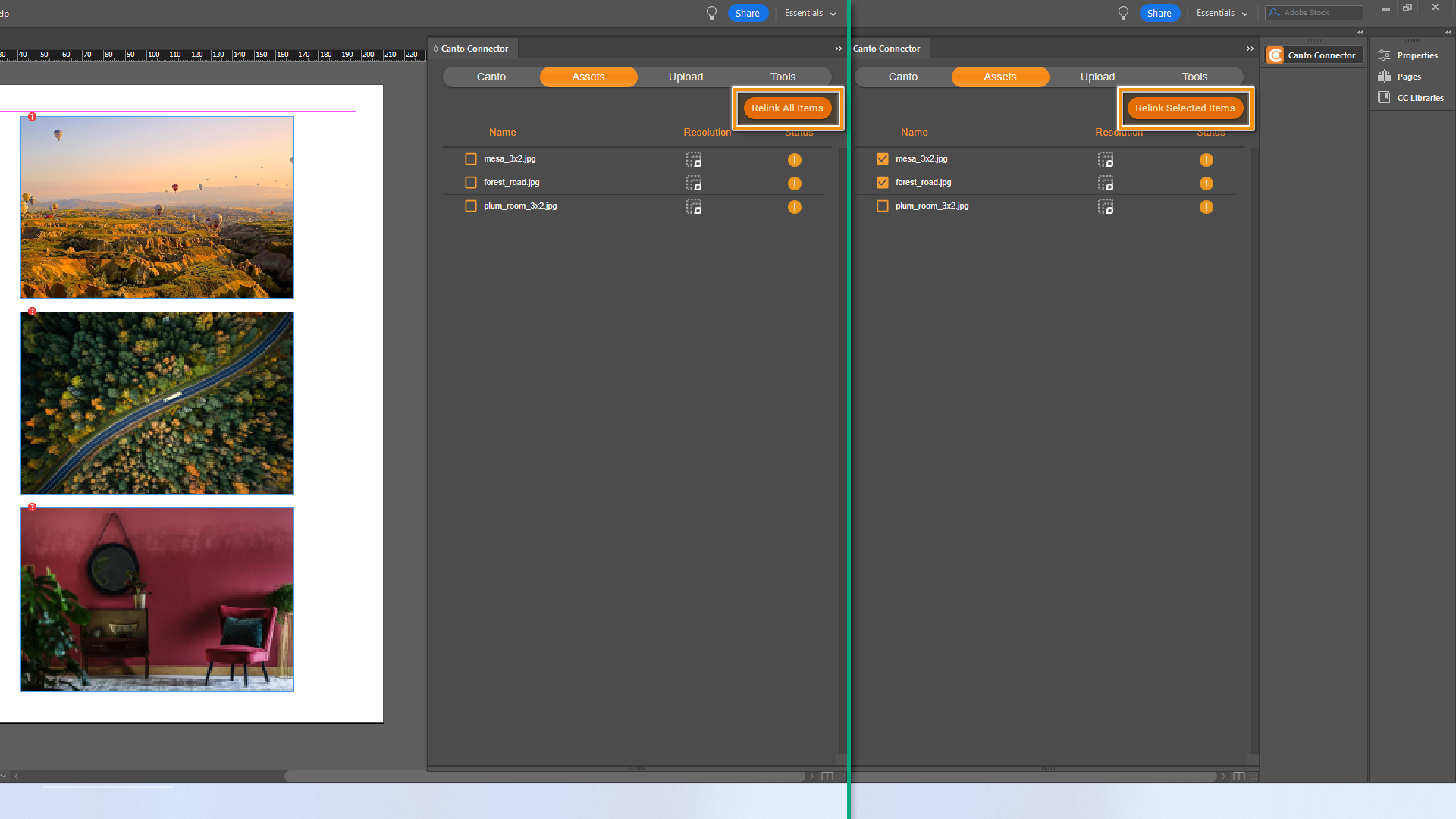Click resolution icon for left mesa_3x2.jpg
Image resolution: width=1456 pixels, height=819 pixels.
694,160
